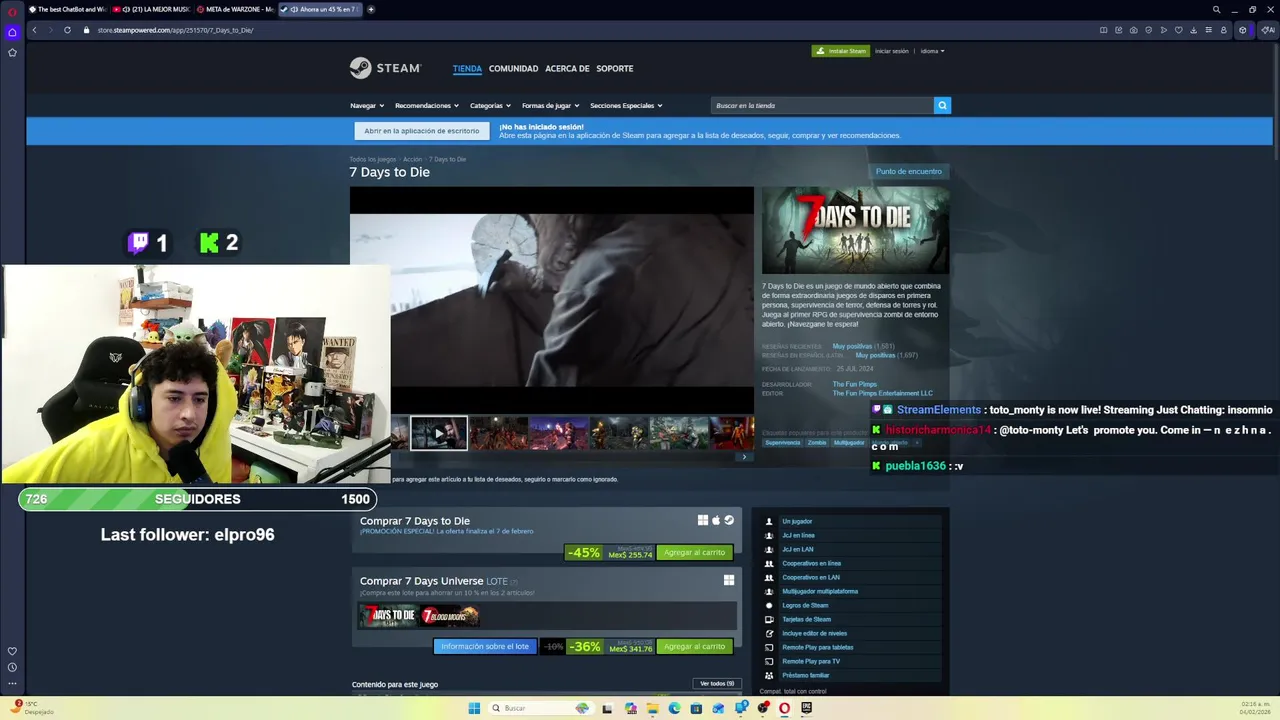Click the Un jugador feature icon
The height and width of the screenshot is (720, 1280).
769,521
